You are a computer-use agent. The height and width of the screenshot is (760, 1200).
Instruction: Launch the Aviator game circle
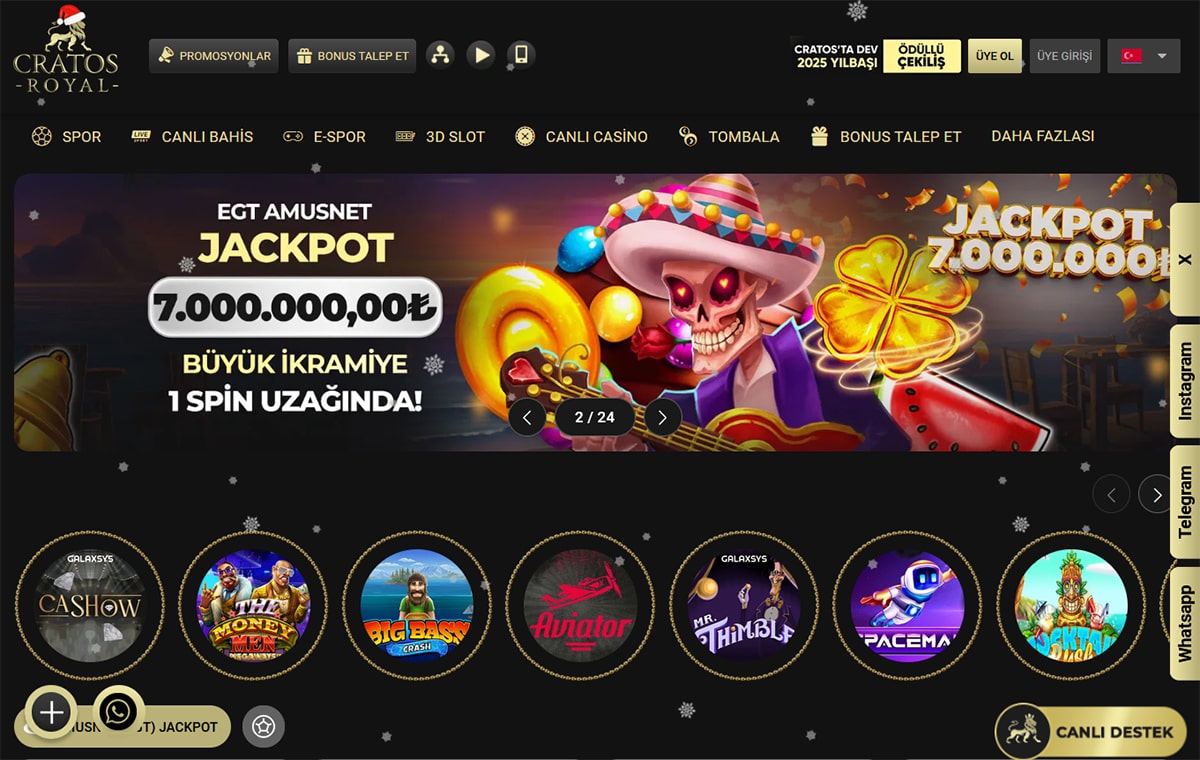(x=580, y=606)
